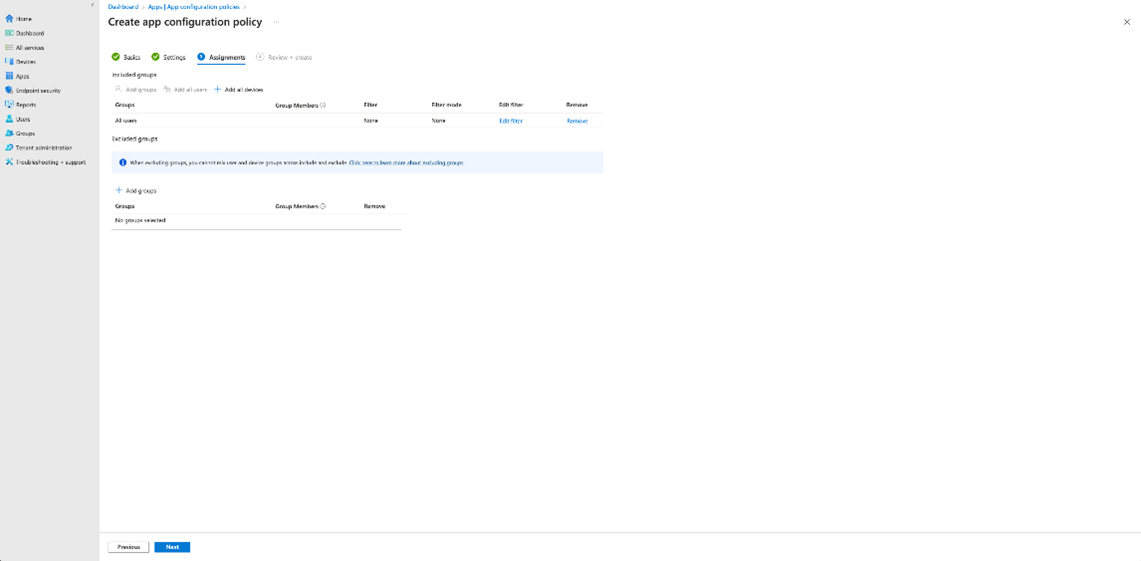Click Edit filter for All users
The height and width of the screenshot is (561, 1141).
[510, 121]
